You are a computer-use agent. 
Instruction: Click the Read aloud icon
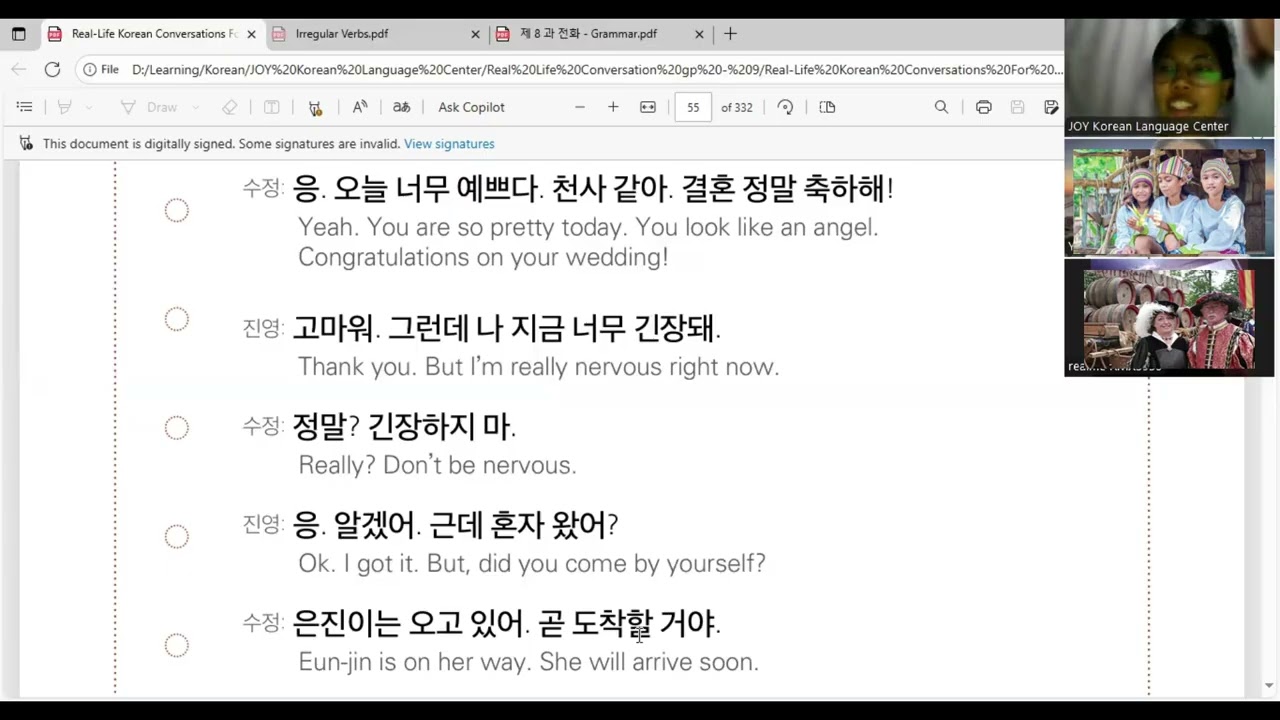tap(359, 107)
